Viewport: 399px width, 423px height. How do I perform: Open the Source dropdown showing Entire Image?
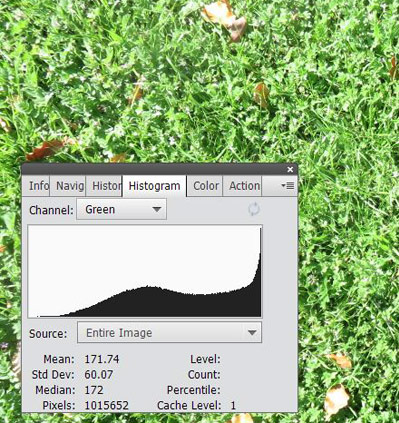169,332
